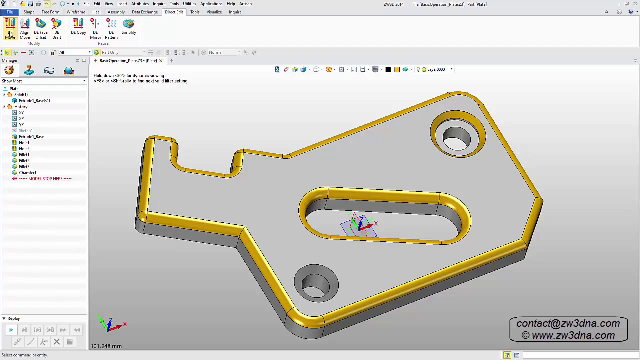The height and width of the screenshot is (360, 640).
Task: Open the All filter dropdown
Action: (74, 52)
